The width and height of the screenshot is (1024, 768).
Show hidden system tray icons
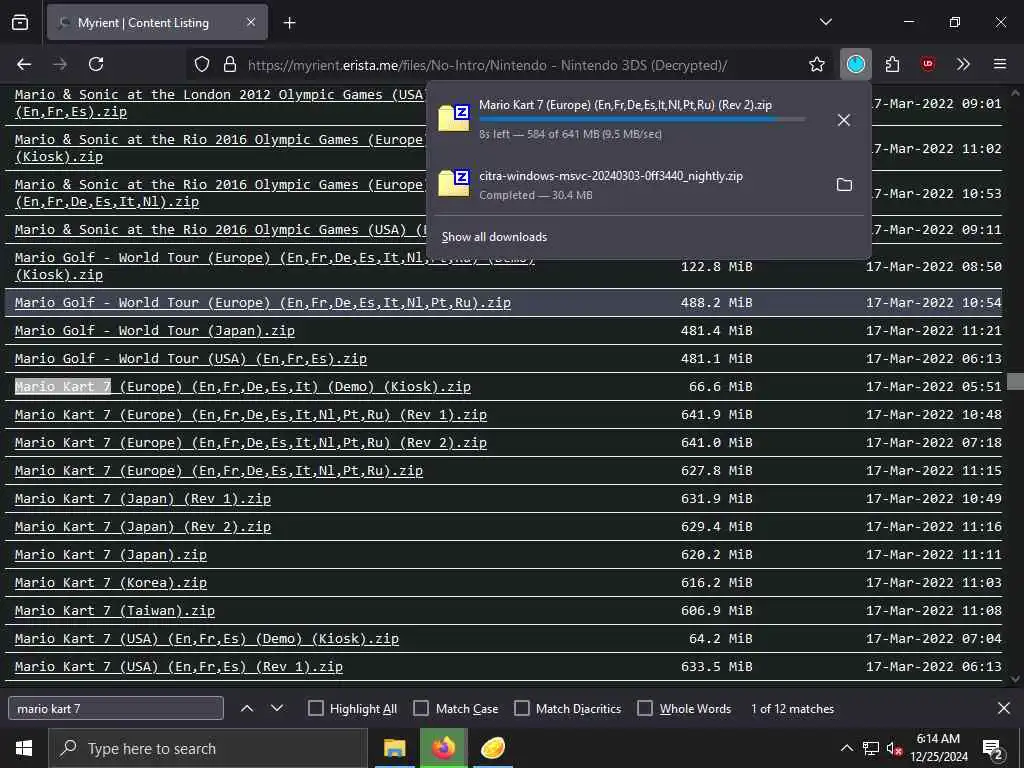[846, 748]
